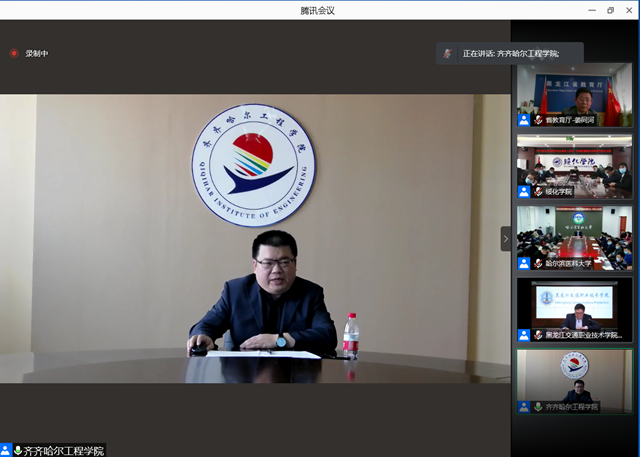640x457 pixels.
Task: Click the 齐齐哈尔工程学院 name label under main video
Action: click(64, 451)
